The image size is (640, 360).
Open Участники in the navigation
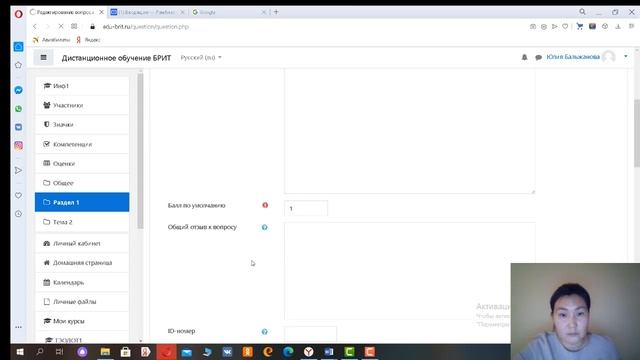click(x=82, y=105)
